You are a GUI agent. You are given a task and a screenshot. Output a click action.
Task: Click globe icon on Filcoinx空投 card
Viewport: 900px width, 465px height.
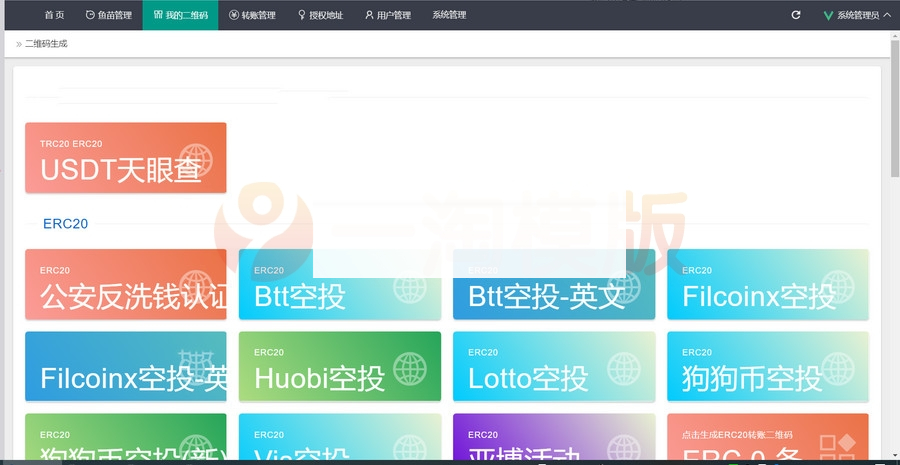839,289
